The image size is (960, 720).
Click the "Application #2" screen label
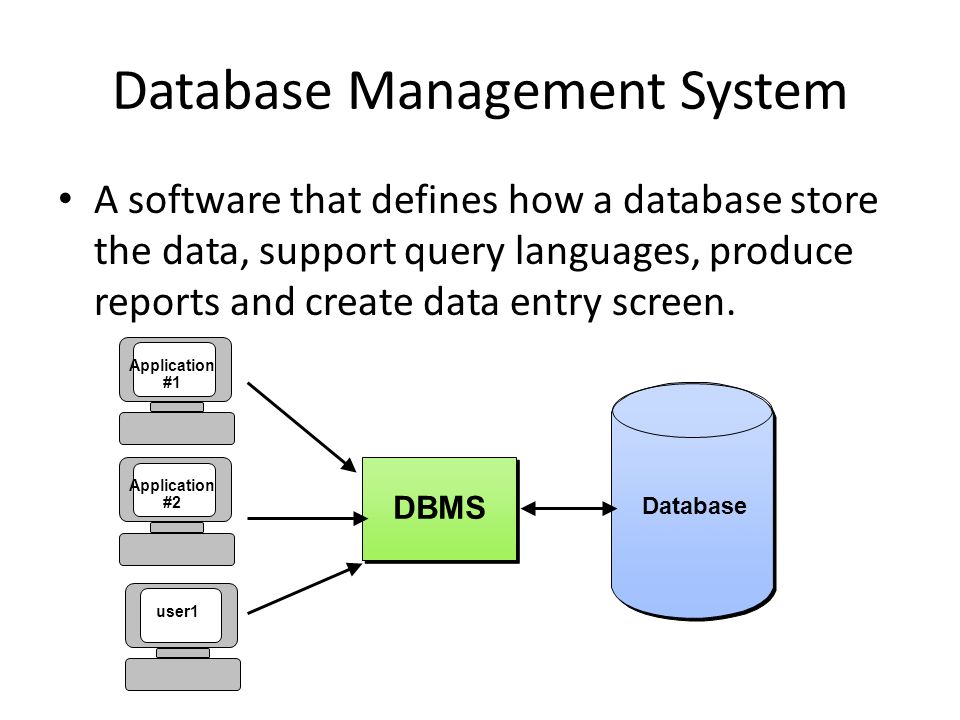tap(172, 493)
